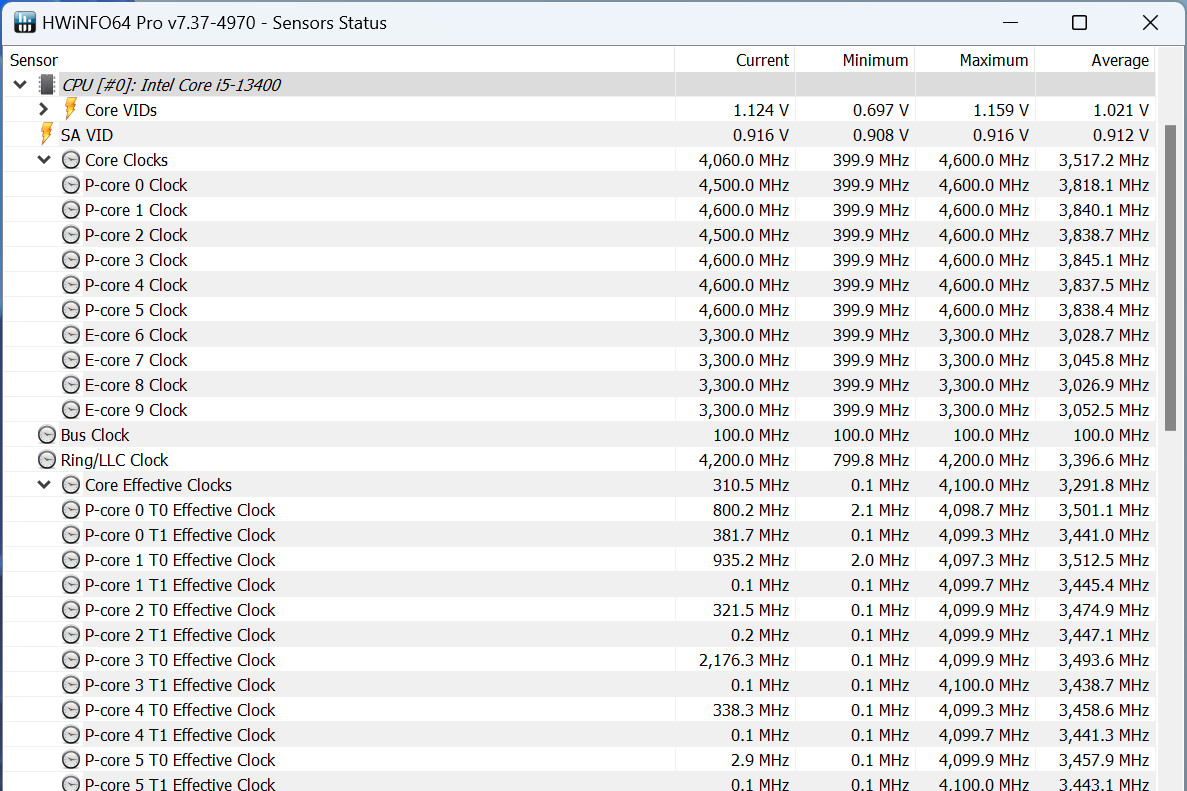1187x791 pixels.
Task: Select the P-core 1 Clock row label
Action: pyautogui.click(x=136, y=210)
